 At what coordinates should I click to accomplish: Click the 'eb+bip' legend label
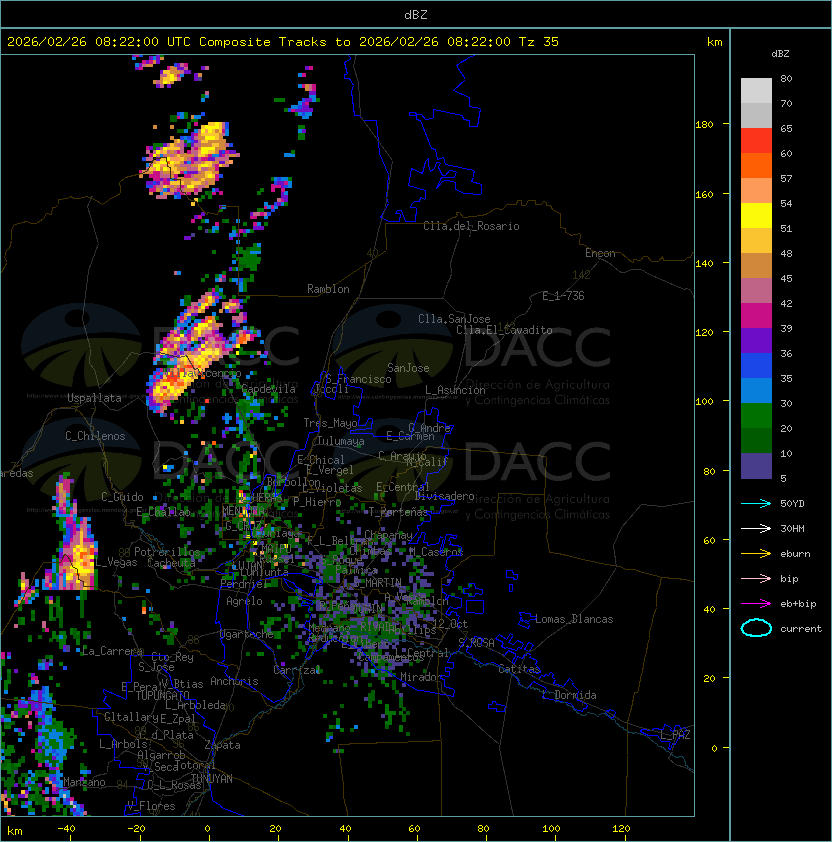click(798, 604)
